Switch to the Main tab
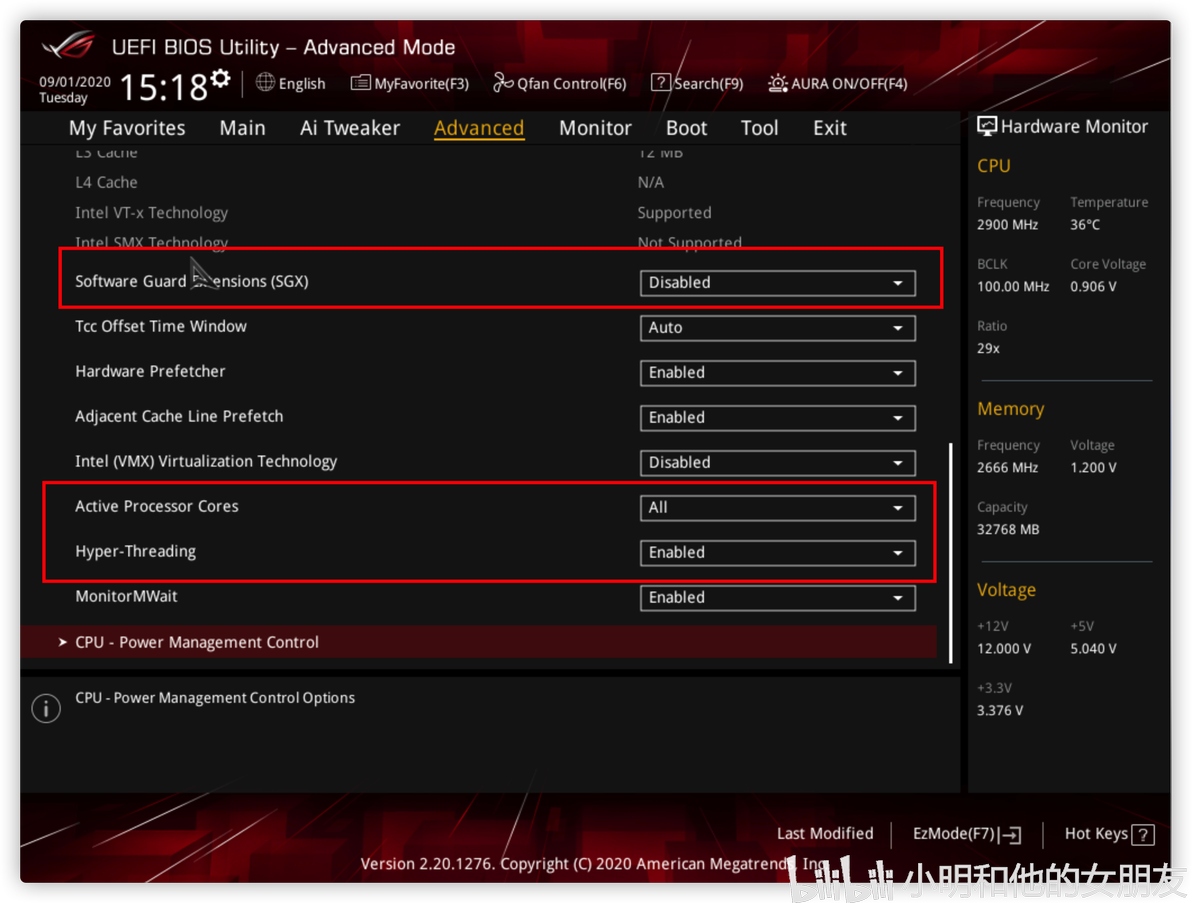The height and width of the screenshot is (903, 1192). point(243,128)
